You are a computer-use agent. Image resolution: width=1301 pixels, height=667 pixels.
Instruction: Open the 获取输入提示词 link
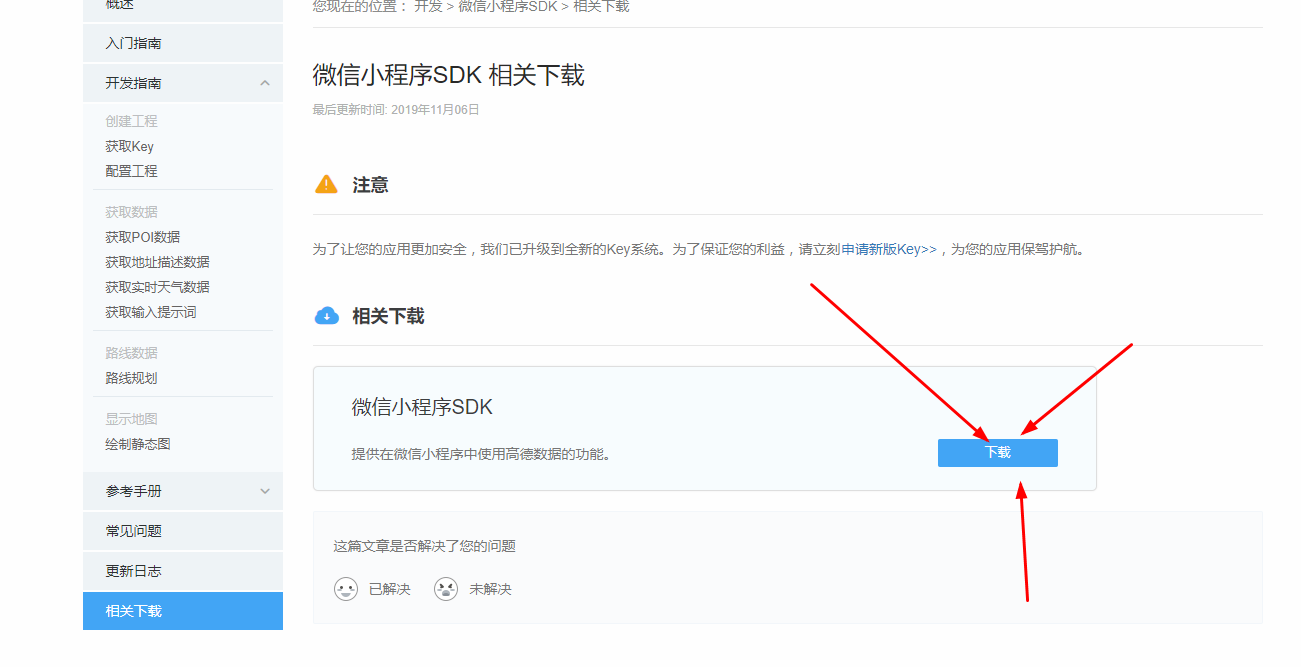coord(150,312)
